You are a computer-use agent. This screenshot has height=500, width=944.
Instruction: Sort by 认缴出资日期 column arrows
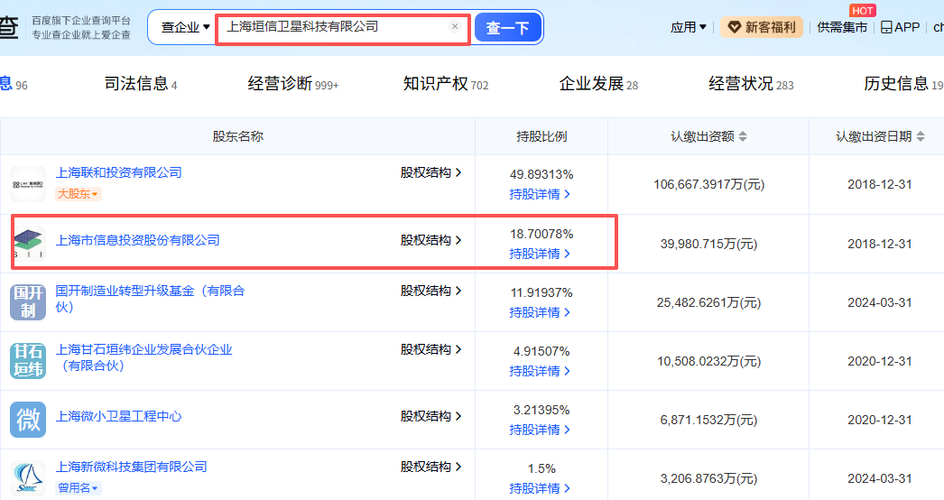coord(921,137)
